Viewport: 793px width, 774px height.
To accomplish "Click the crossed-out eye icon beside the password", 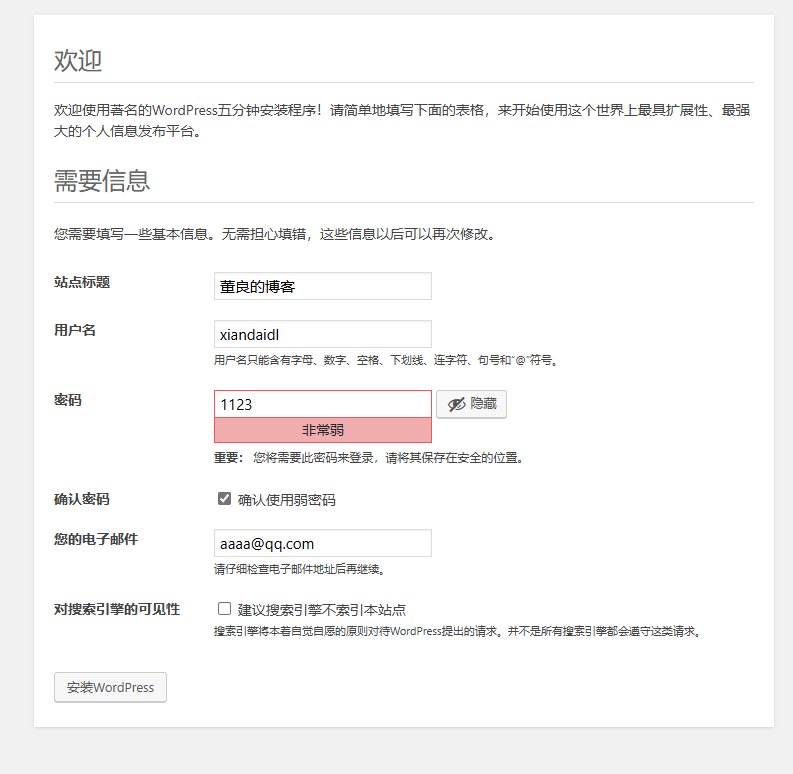I will 457,404.
